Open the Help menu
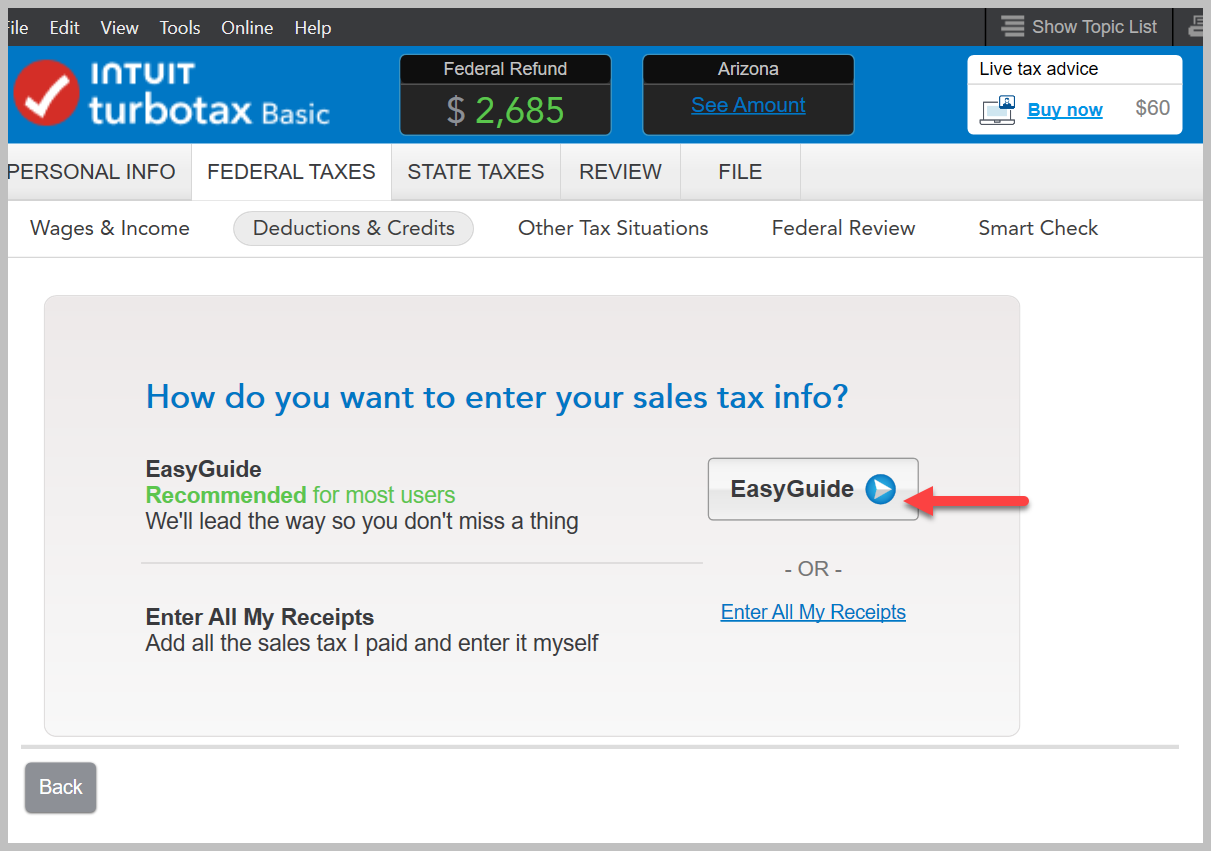The image size is (1211, 851). (313, 28)
